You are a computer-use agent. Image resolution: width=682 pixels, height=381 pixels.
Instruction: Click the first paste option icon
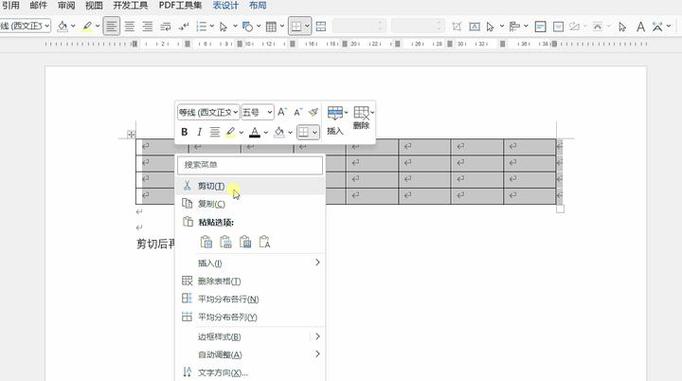tap(206, 242)
